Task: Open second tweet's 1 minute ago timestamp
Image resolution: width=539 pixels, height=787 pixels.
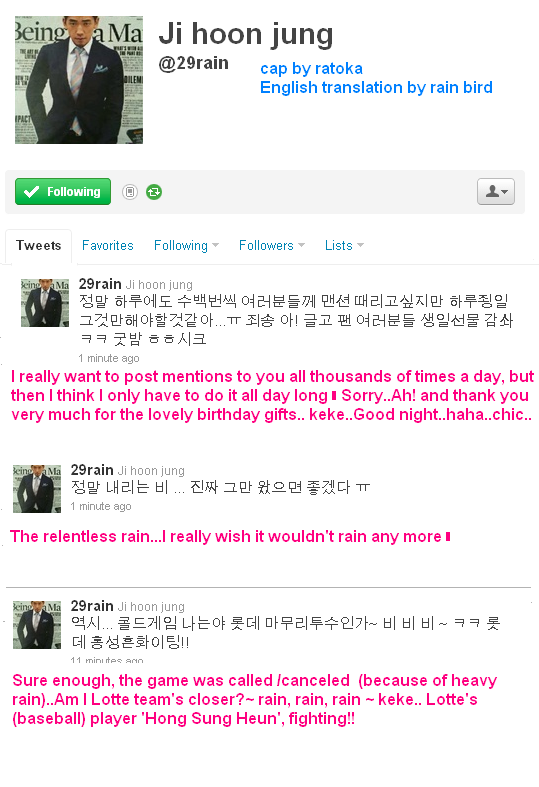Action: tap(101, 506)
